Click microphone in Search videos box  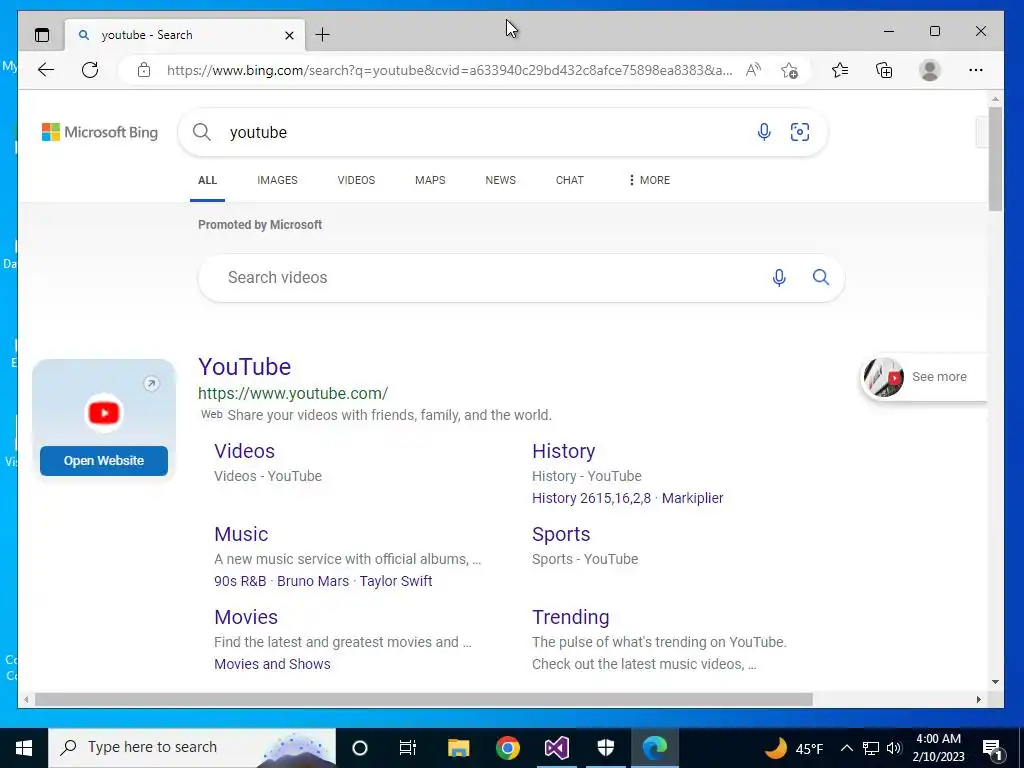[778, 278]
